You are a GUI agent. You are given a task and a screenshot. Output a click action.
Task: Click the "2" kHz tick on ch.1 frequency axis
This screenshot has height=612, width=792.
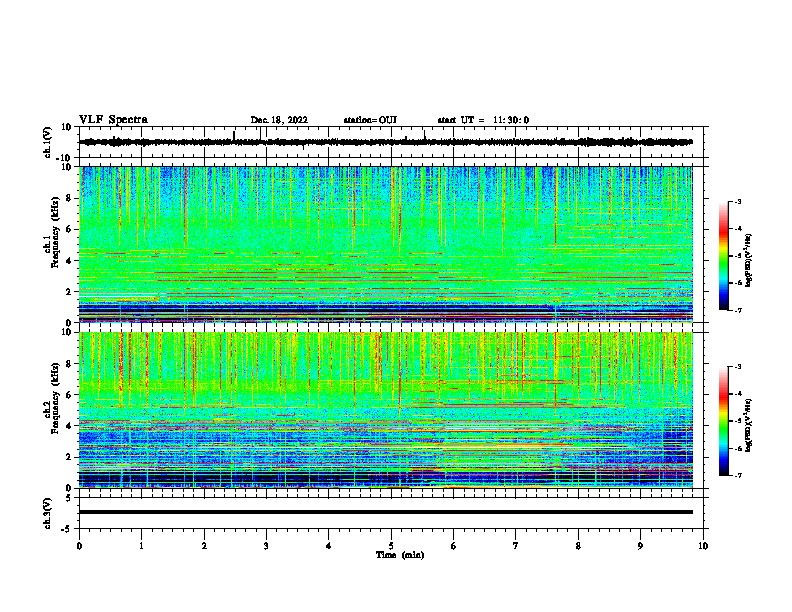click(69, 292)
